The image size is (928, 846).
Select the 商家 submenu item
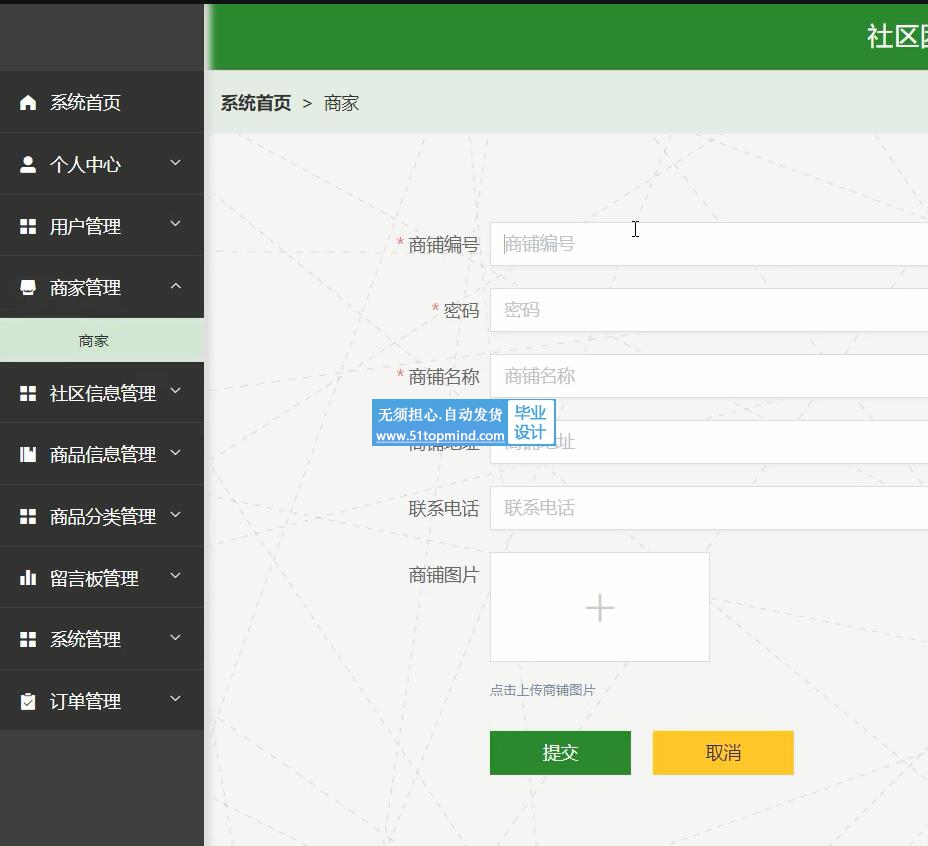[102, 340]
